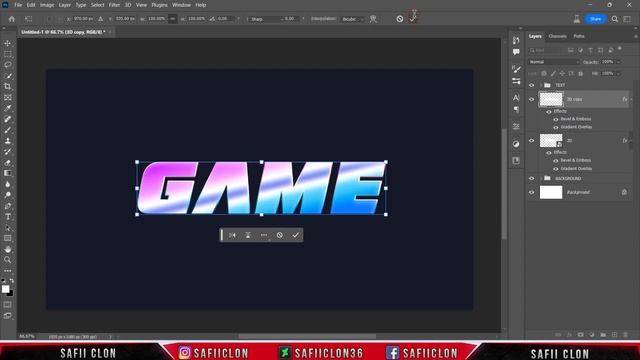Select the Pen tool
Screen dimensions: 640x360
(8, 206)
